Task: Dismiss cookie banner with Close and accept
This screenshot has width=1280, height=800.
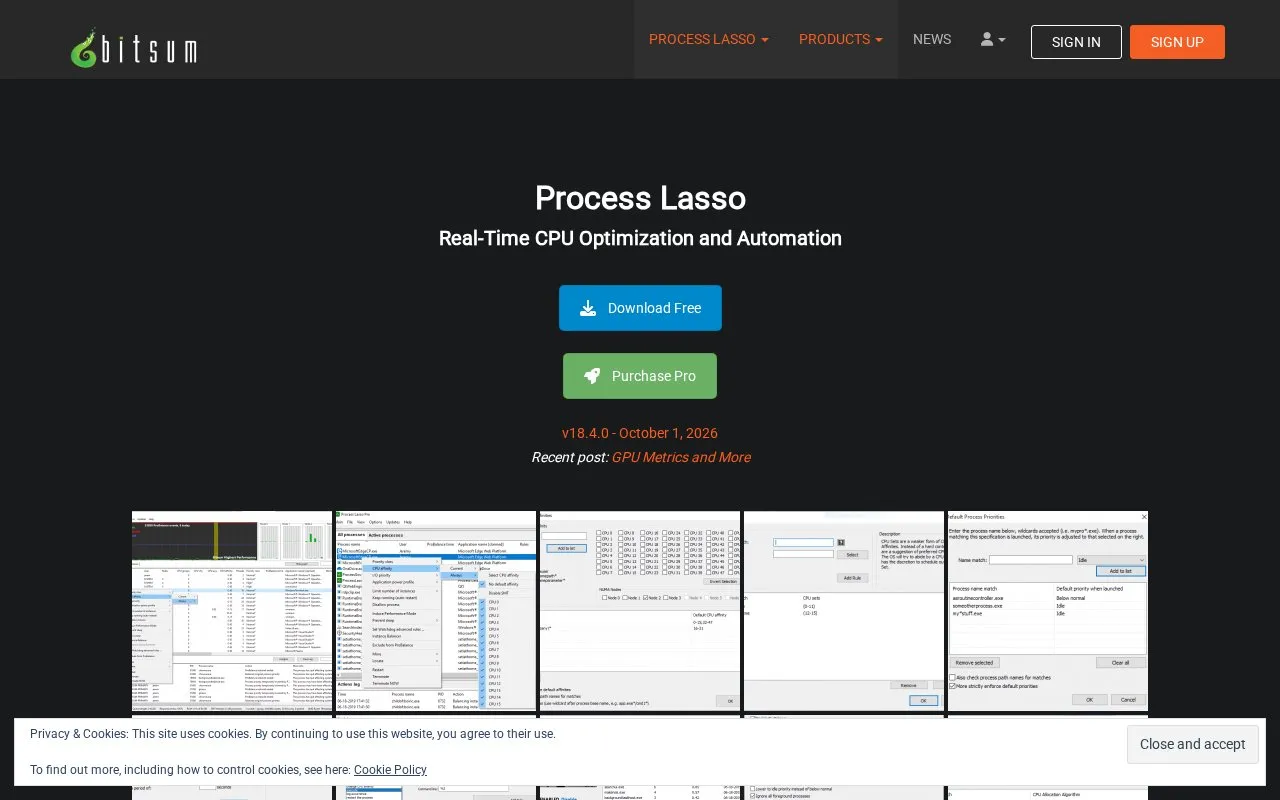Action: (x=1193, y=744)
